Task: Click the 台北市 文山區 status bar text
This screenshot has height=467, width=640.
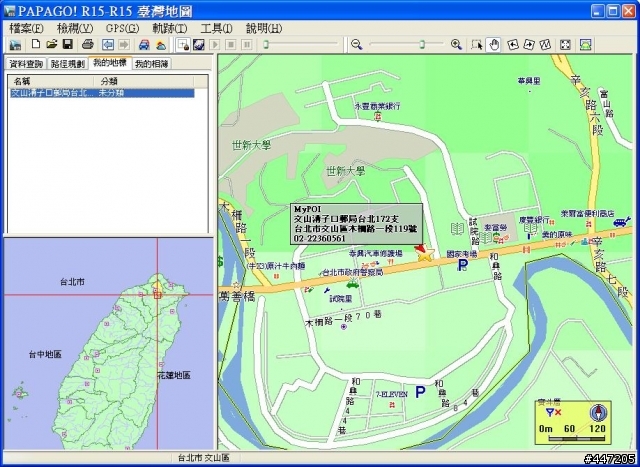Action: pyautogui.click(x=204, y=458)
